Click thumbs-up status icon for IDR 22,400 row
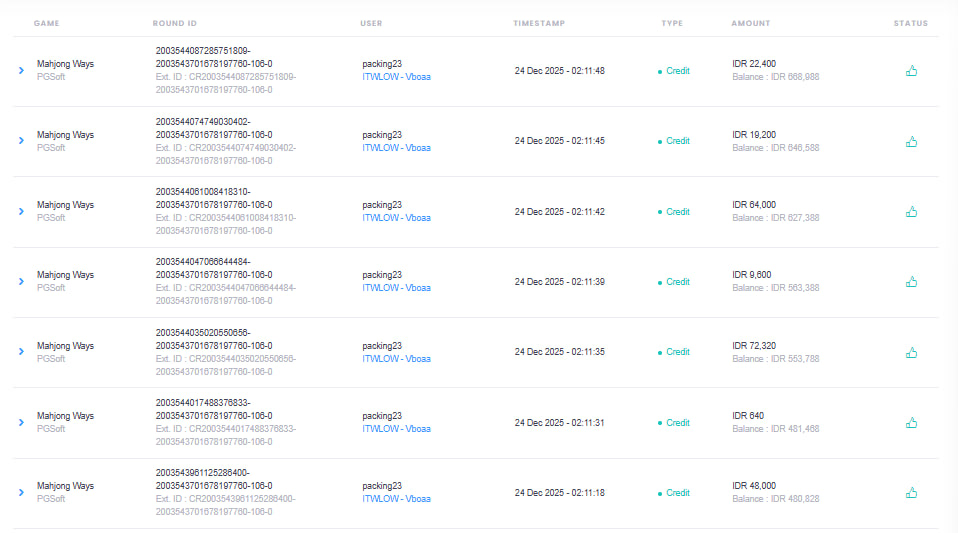The height and width of the screenshot is (533, 958). 911,71
